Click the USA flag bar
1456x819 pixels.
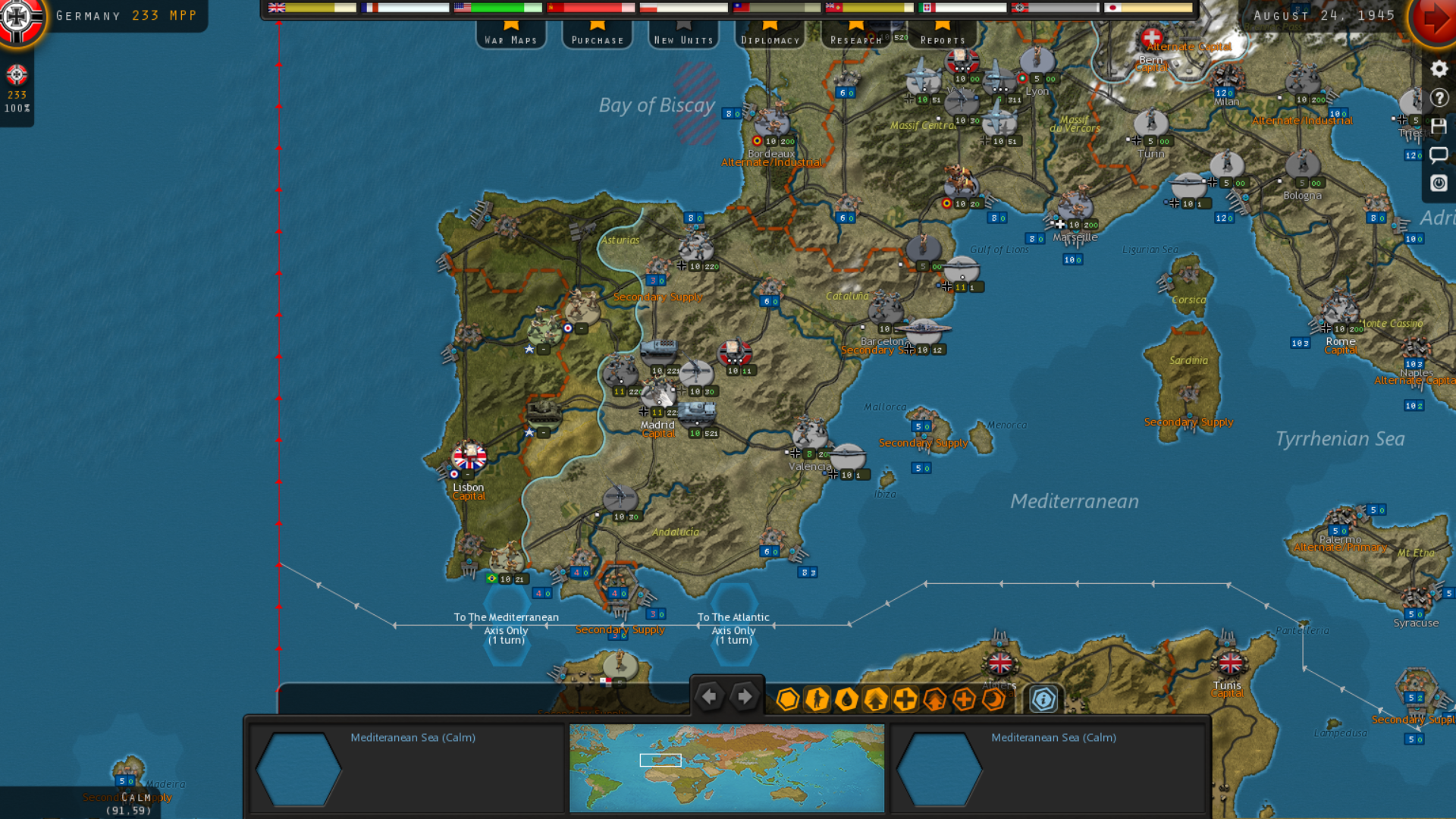[x=497, y=8]
